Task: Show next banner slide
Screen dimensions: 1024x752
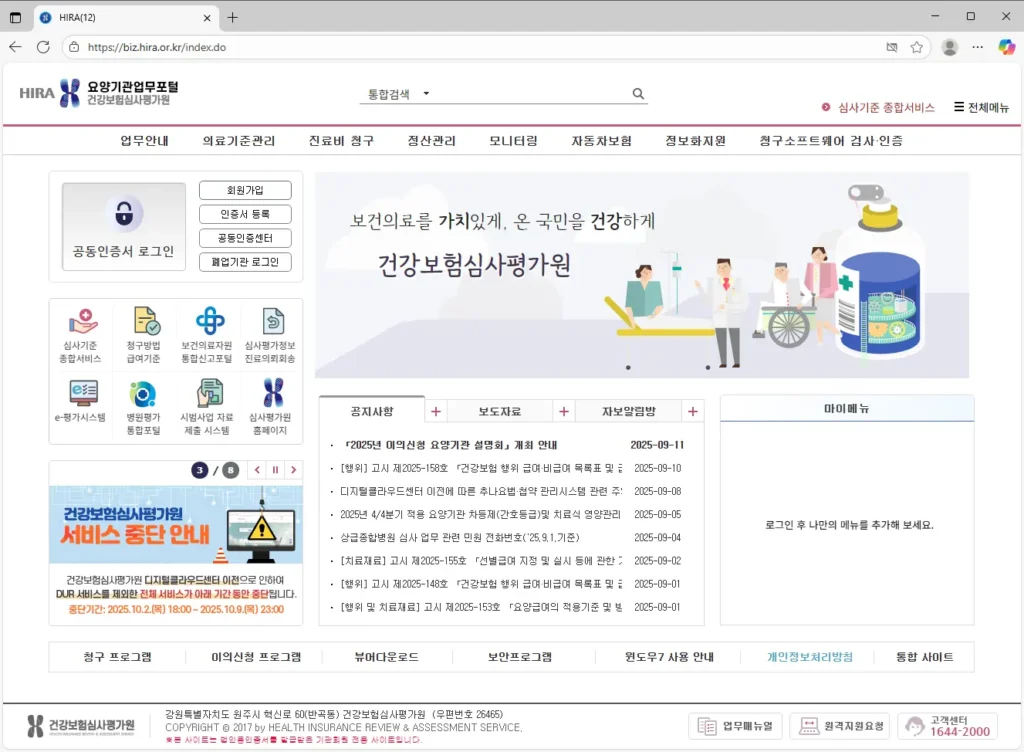Action: 294,470
